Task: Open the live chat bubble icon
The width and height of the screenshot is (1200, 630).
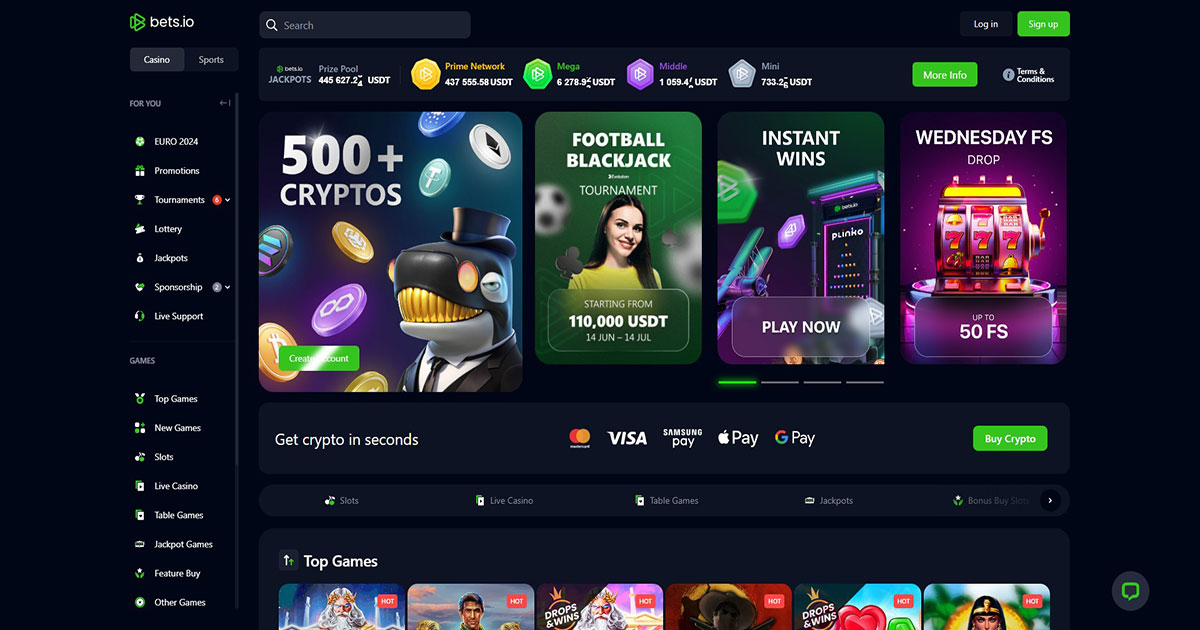Action: click(x=1131, y=591)
